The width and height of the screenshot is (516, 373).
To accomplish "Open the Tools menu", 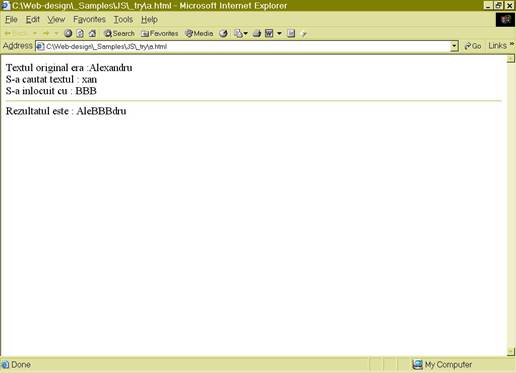I will 123,20.
